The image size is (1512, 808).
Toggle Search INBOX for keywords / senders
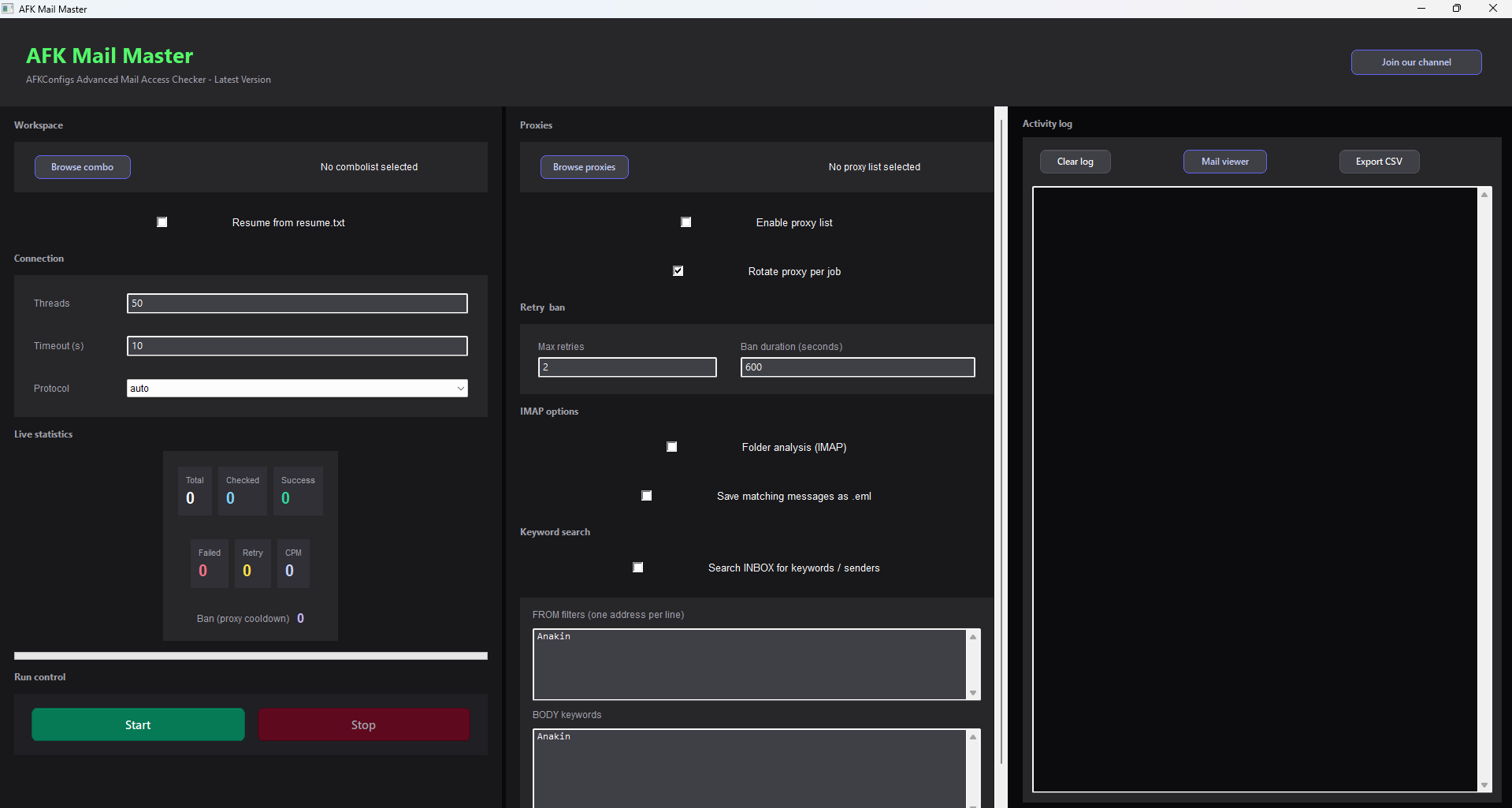point(638,568)
